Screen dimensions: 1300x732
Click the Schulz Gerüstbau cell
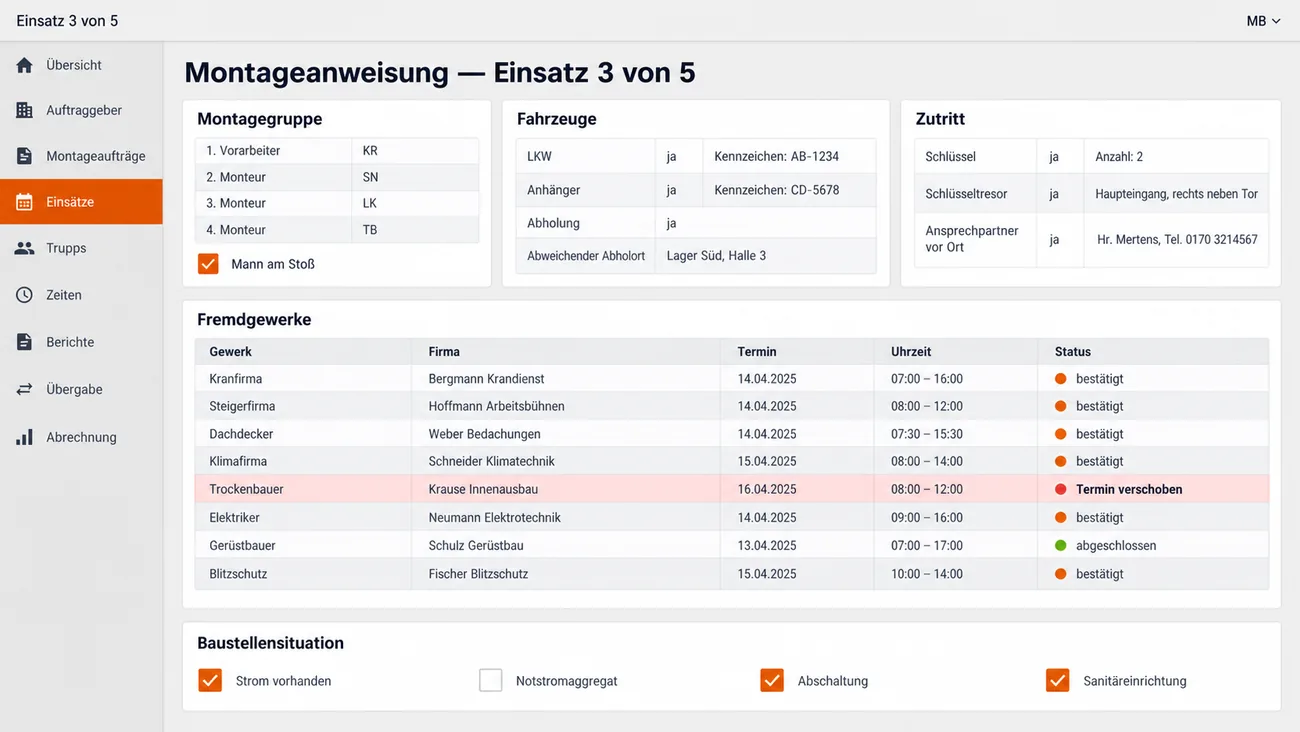566,545
